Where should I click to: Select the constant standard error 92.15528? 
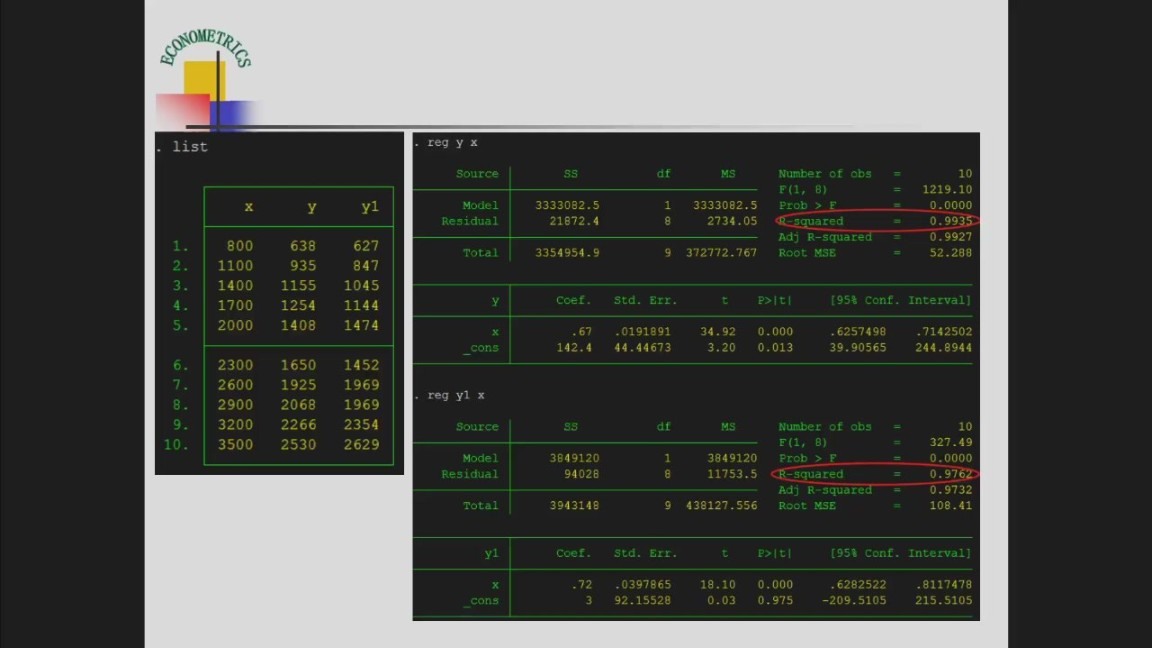point(643,600)
